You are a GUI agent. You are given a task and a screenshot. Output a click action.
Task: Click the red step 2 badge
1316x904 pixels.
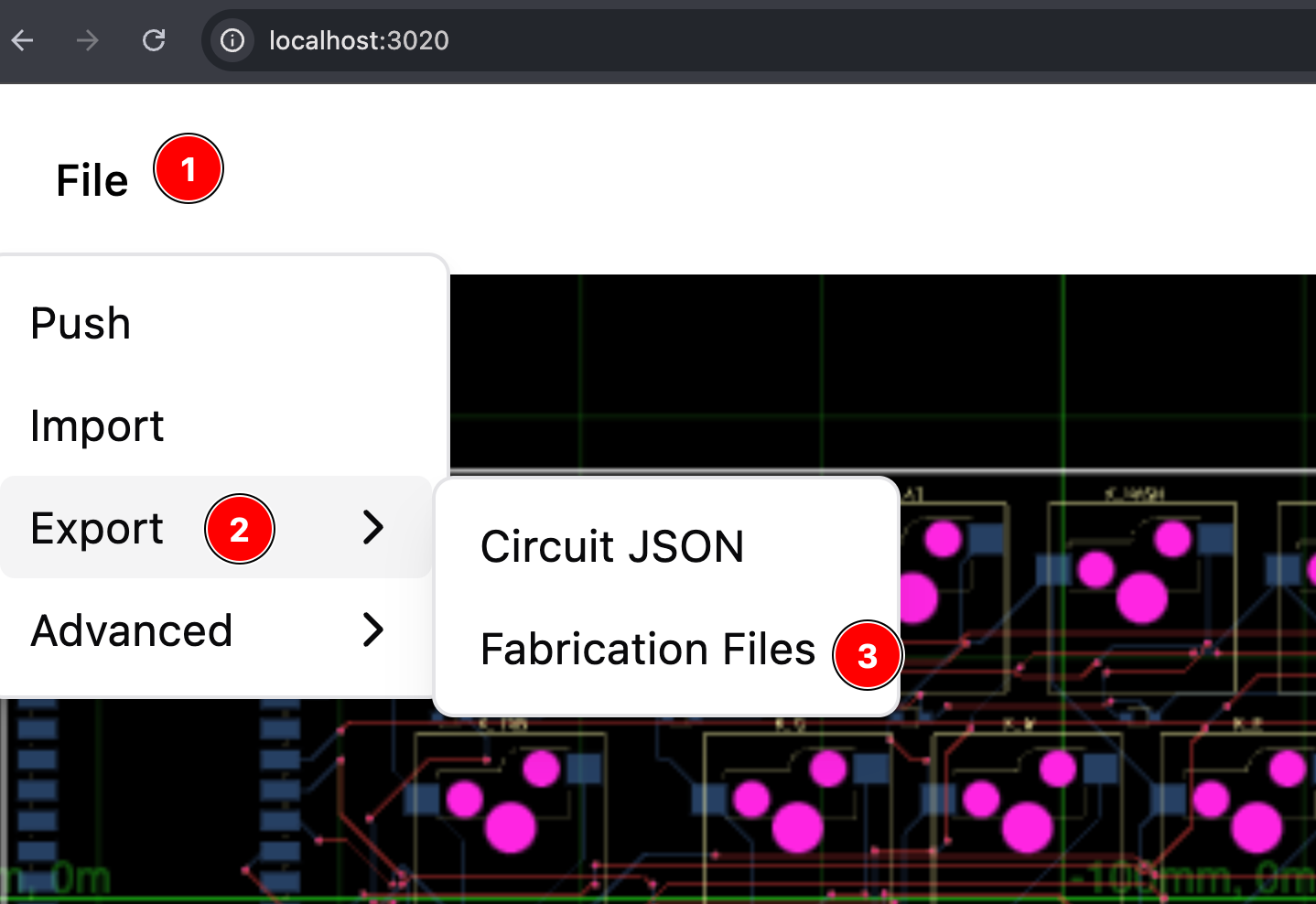click(240, 529)
